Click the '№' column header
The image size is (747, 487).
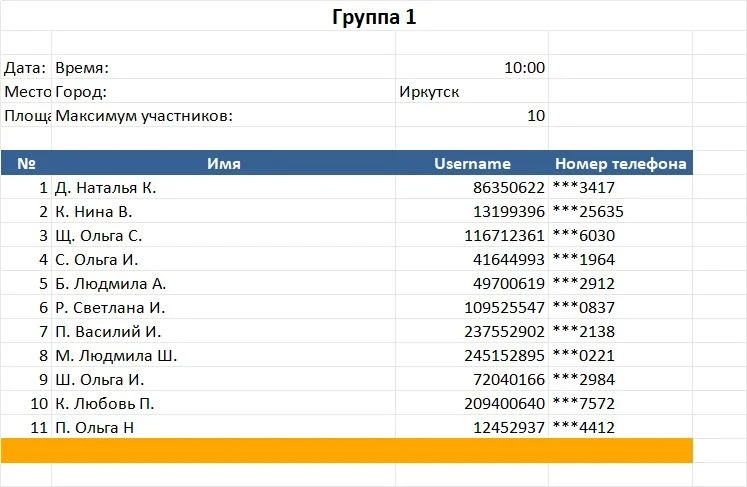(26, 163)
